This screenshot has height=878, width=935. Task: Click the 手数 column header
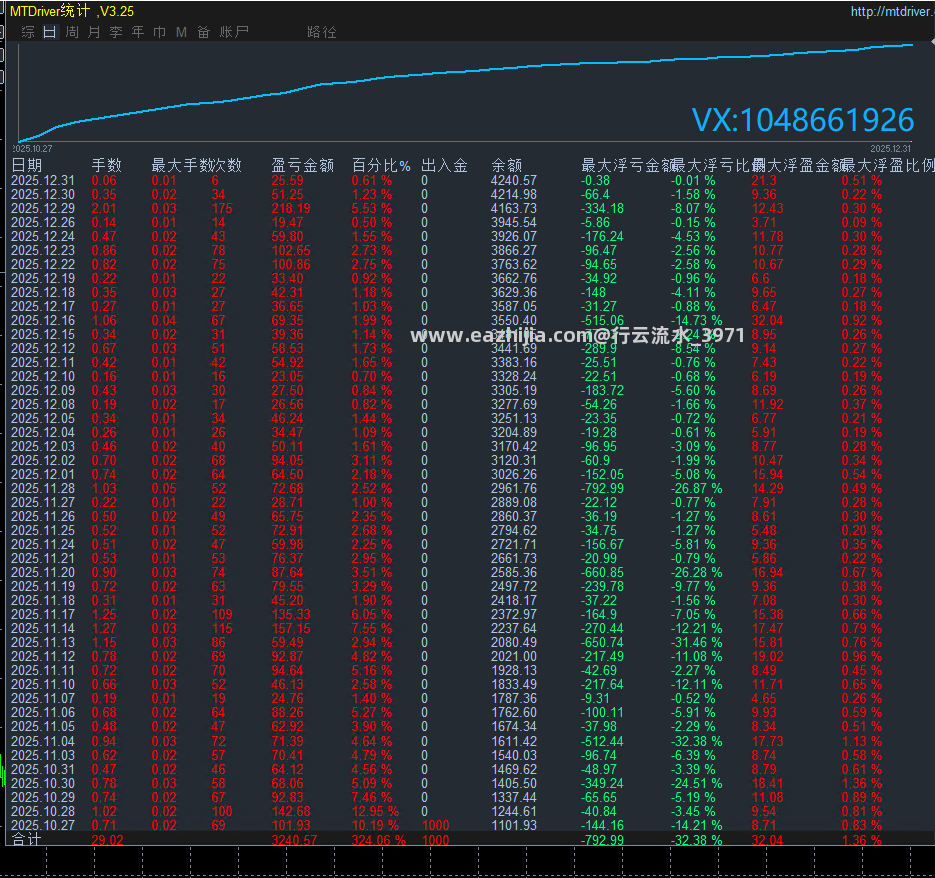point(107,165)
